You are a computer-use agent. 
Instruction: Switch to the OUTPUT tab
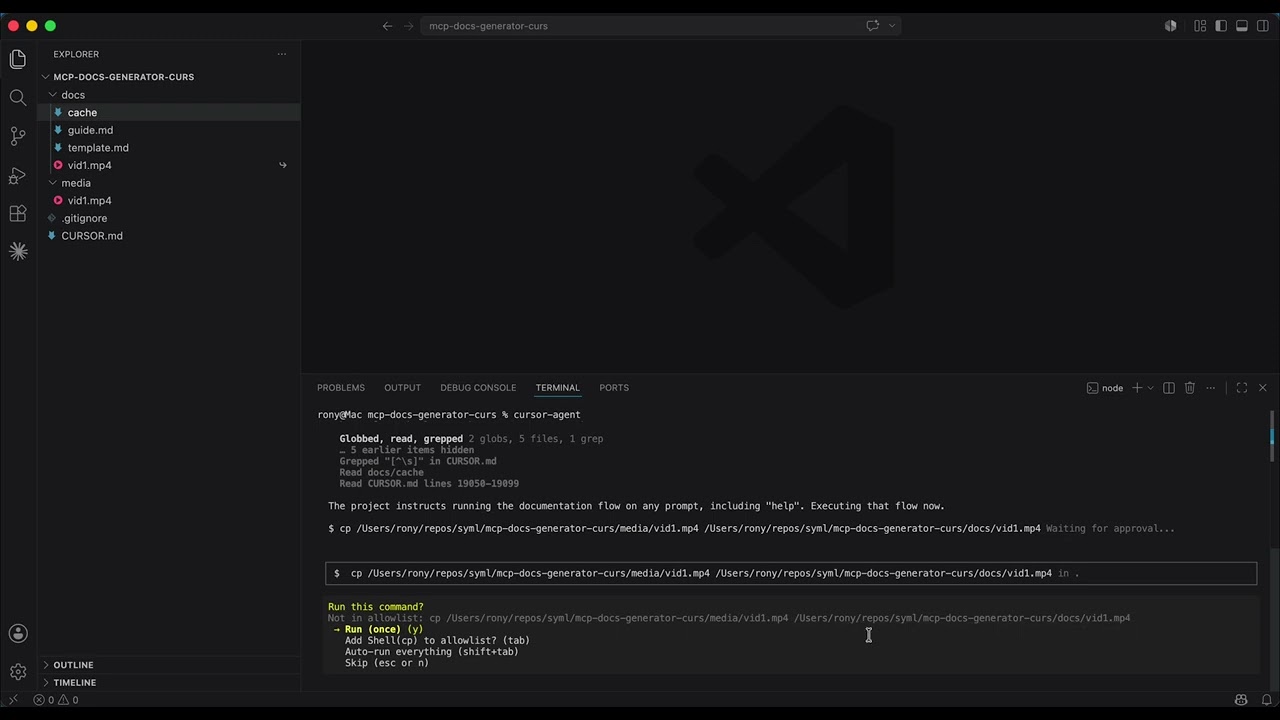(x=402, y=388)
